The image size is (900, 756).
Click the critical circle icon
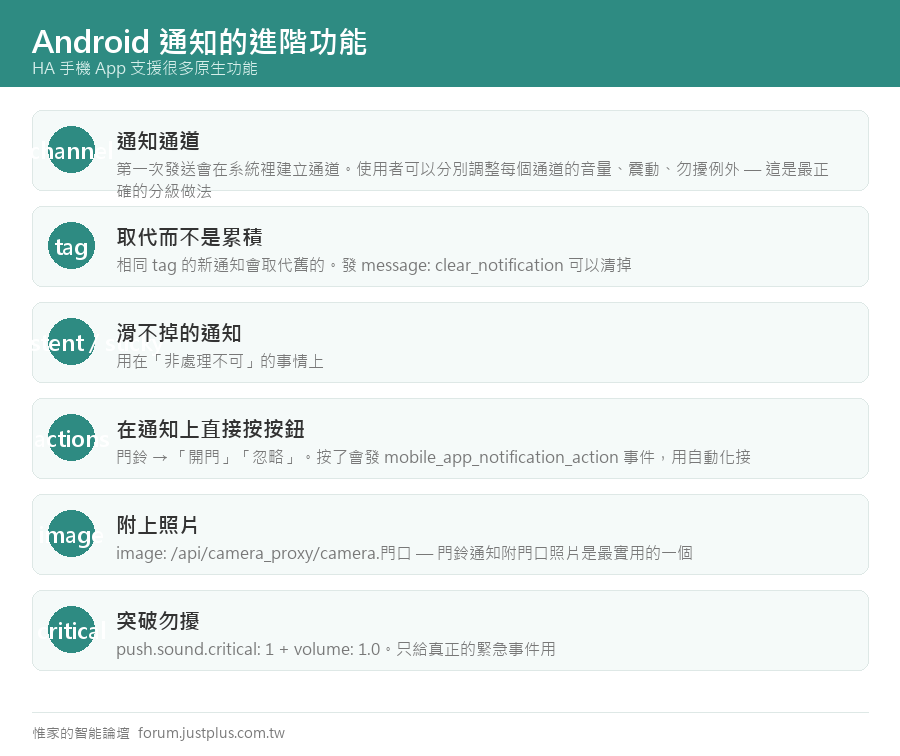click(71, 630)
